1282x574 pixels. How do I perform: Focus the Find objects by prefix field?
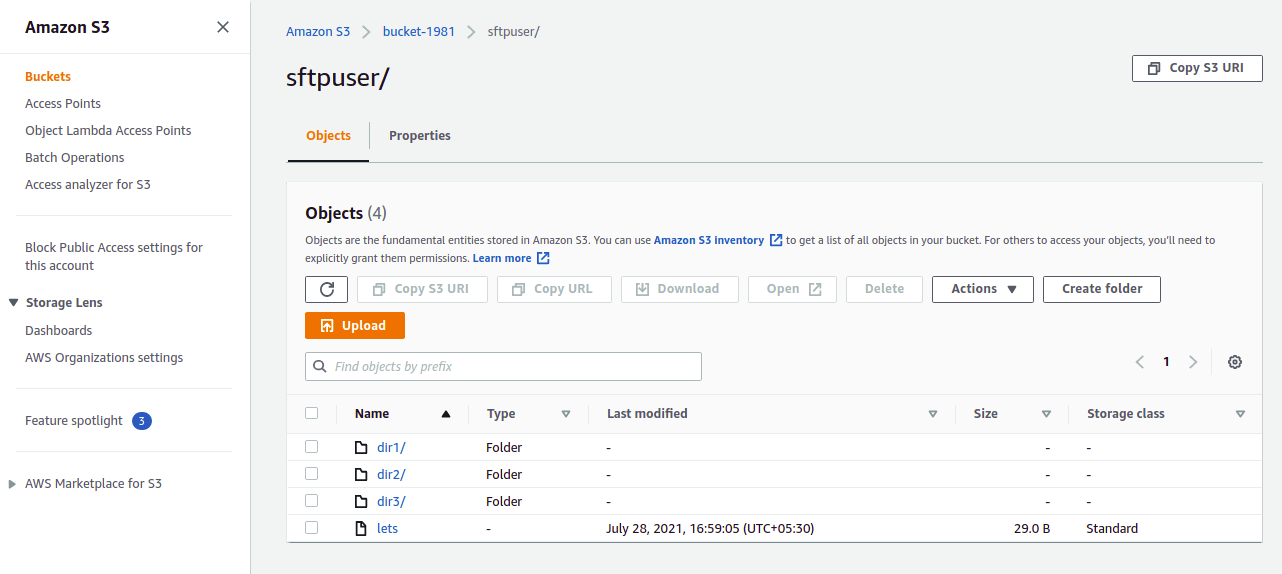coord(503,366)
